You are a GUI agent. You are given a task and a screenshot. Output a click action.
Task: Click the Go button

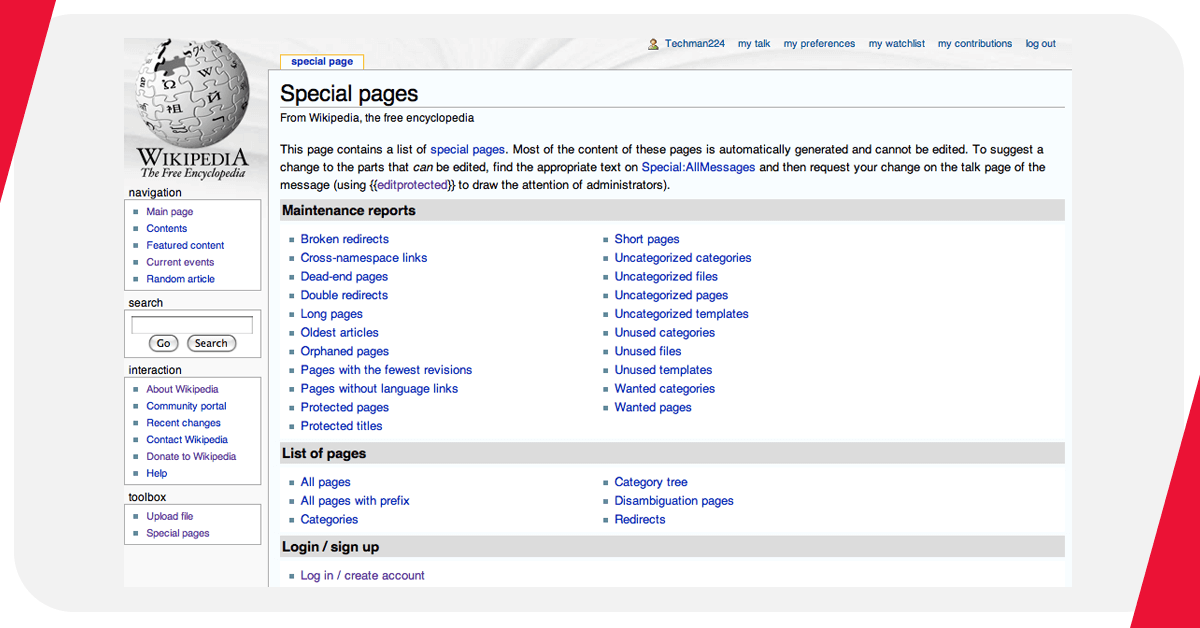[163, 343]
